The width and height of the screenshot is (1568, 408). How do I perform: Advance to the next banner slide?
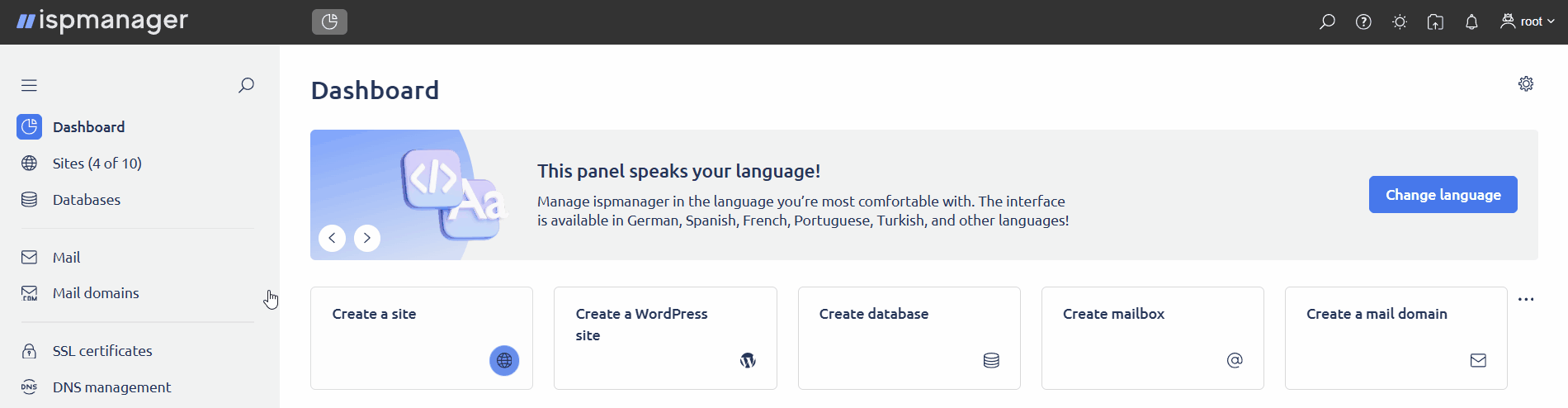(367, 238)
